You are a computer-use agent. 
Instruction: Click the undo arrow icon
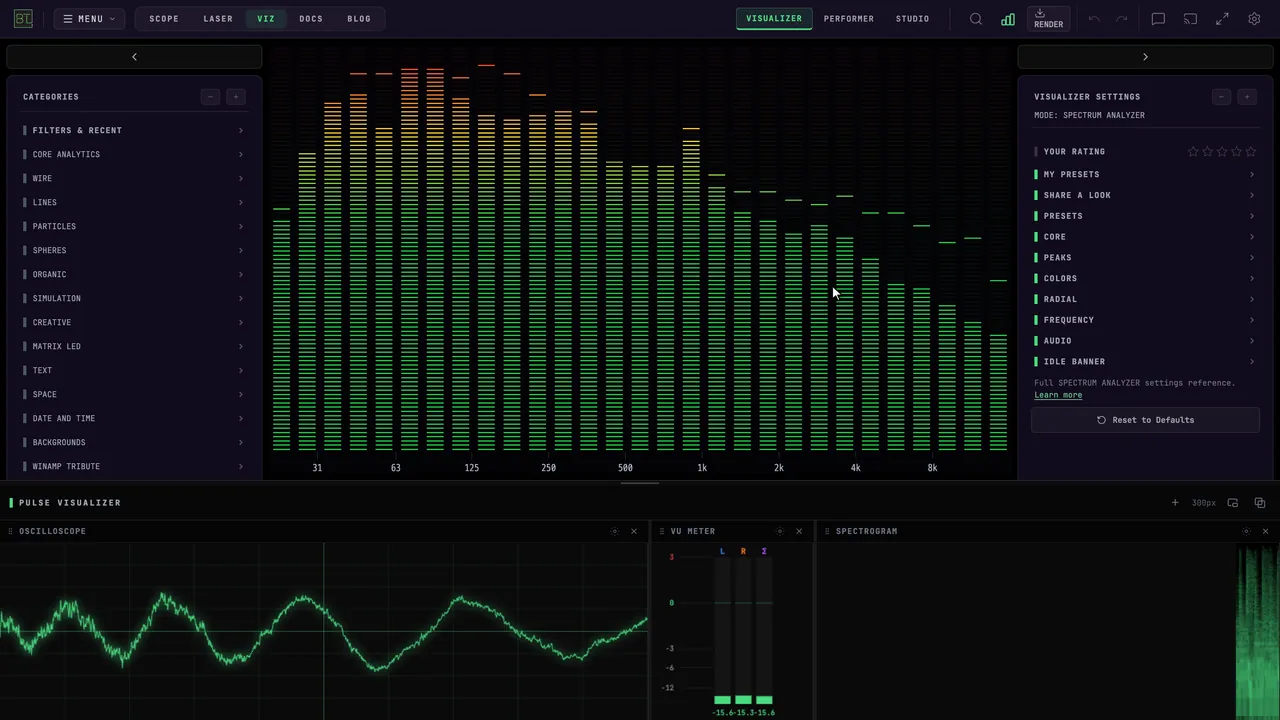click(1094, 19)
